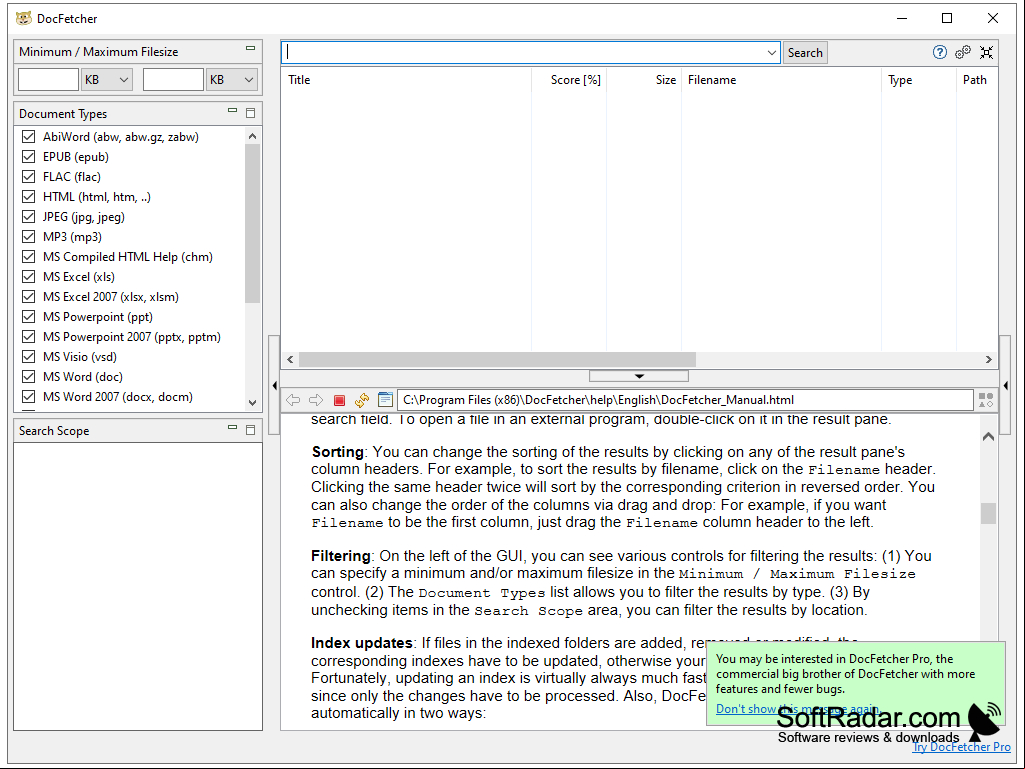The image size is (1025, 769).
Task: Open the minimum filesize KB unit dropdown
Action: point(107,80)
